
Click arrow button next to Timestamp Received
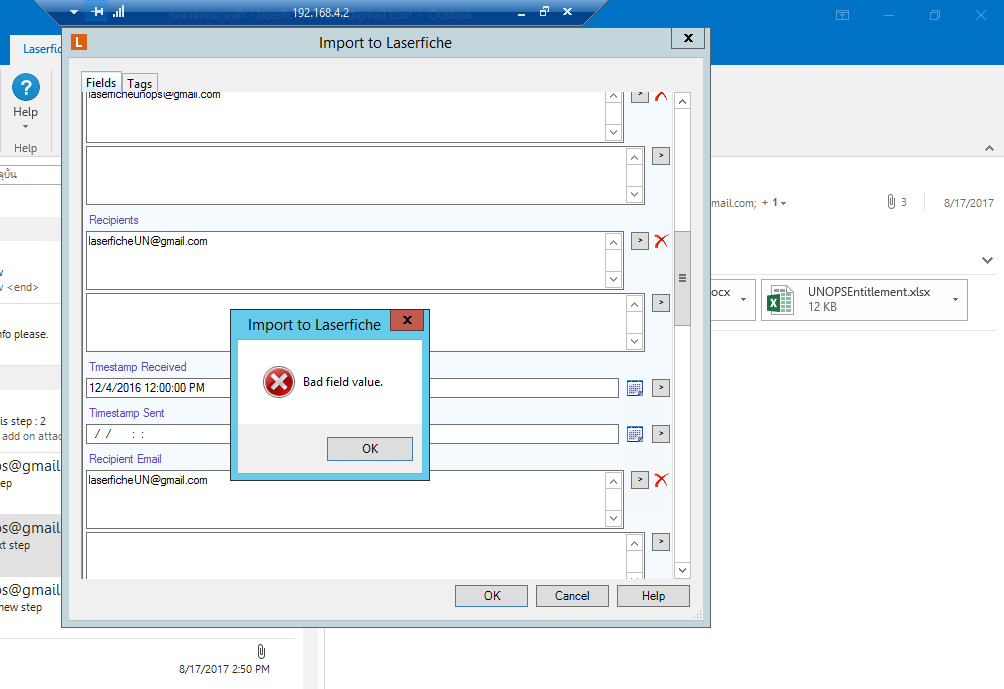click(661, 387)
